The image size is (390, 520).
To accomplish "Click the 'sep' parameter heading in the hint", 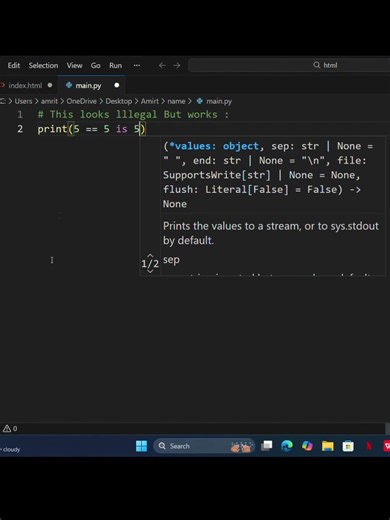I will pos(171,260).
